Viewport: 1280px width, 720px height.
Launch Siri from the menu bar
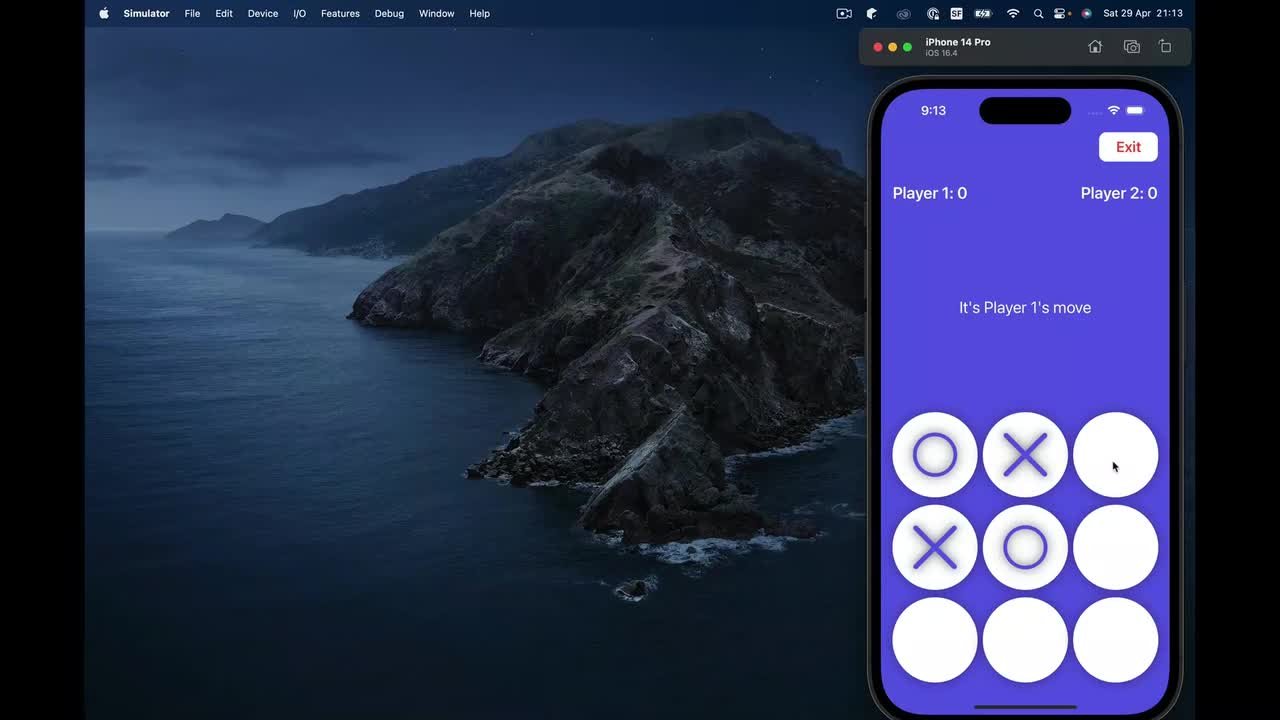point(1086,13)
